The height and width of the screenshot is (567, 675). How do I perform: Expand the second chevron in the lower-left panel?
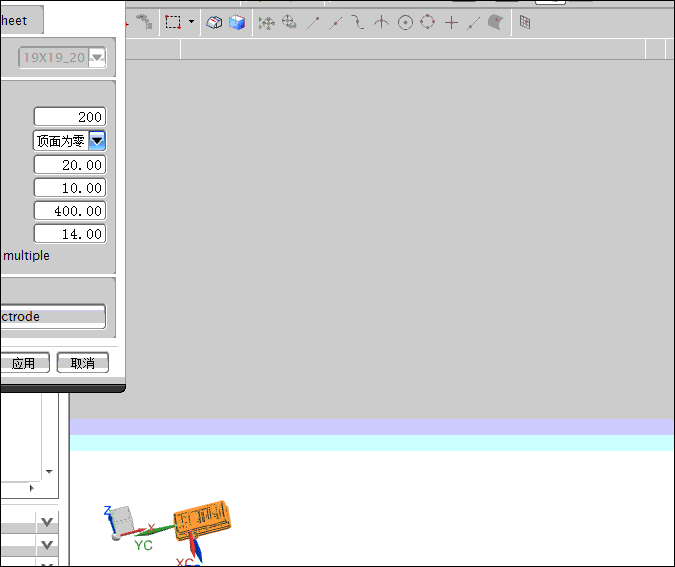click(47, 545)
